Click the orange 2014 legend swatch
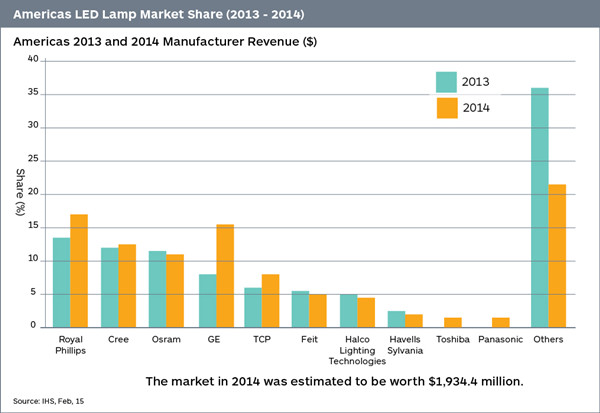 tap(446, 108)
